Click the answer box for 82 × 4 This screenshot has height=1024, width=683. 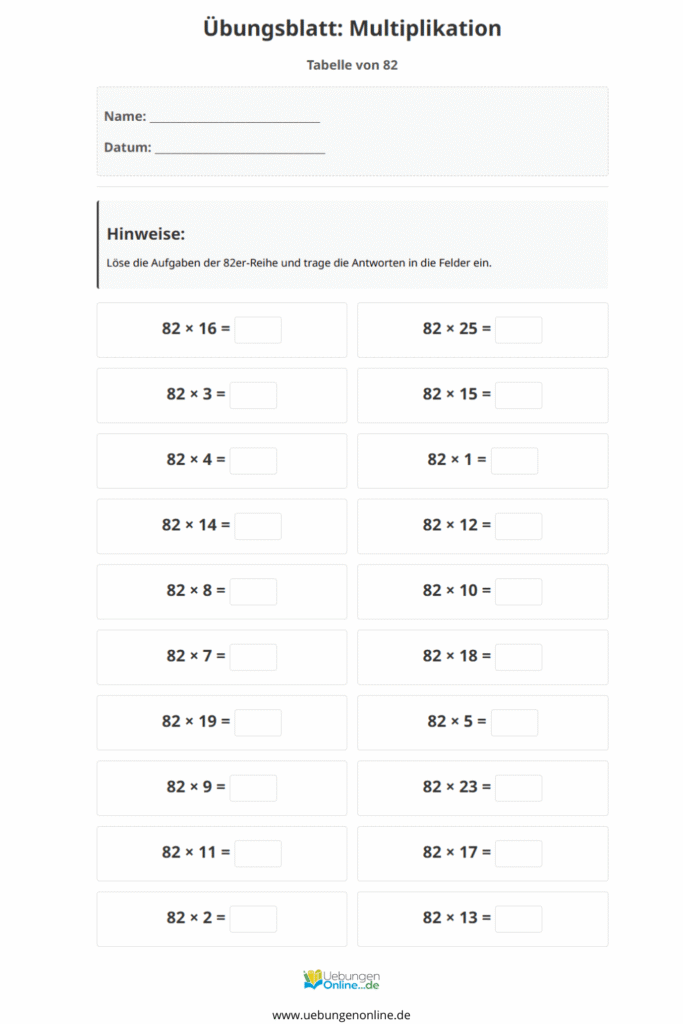click(x=253, y=461)
